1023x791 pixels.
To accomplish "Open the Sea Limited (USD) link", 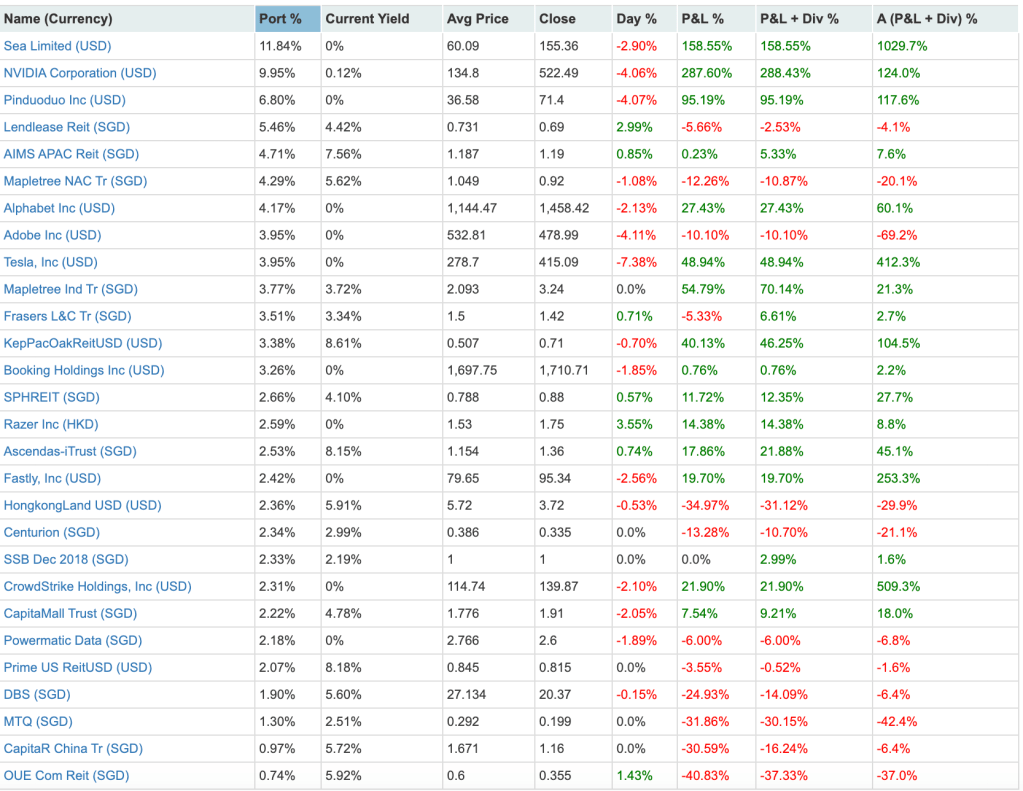I will 57,46.
